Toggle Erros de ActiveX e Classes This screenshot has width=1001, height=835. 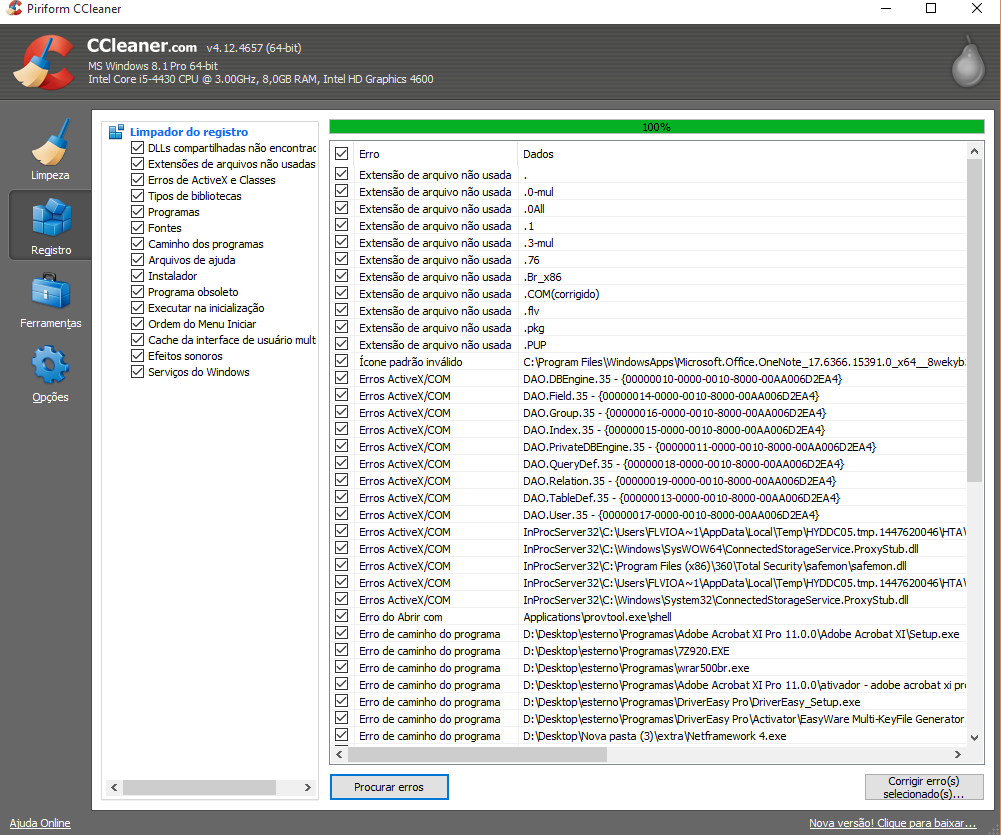point(137,180)
